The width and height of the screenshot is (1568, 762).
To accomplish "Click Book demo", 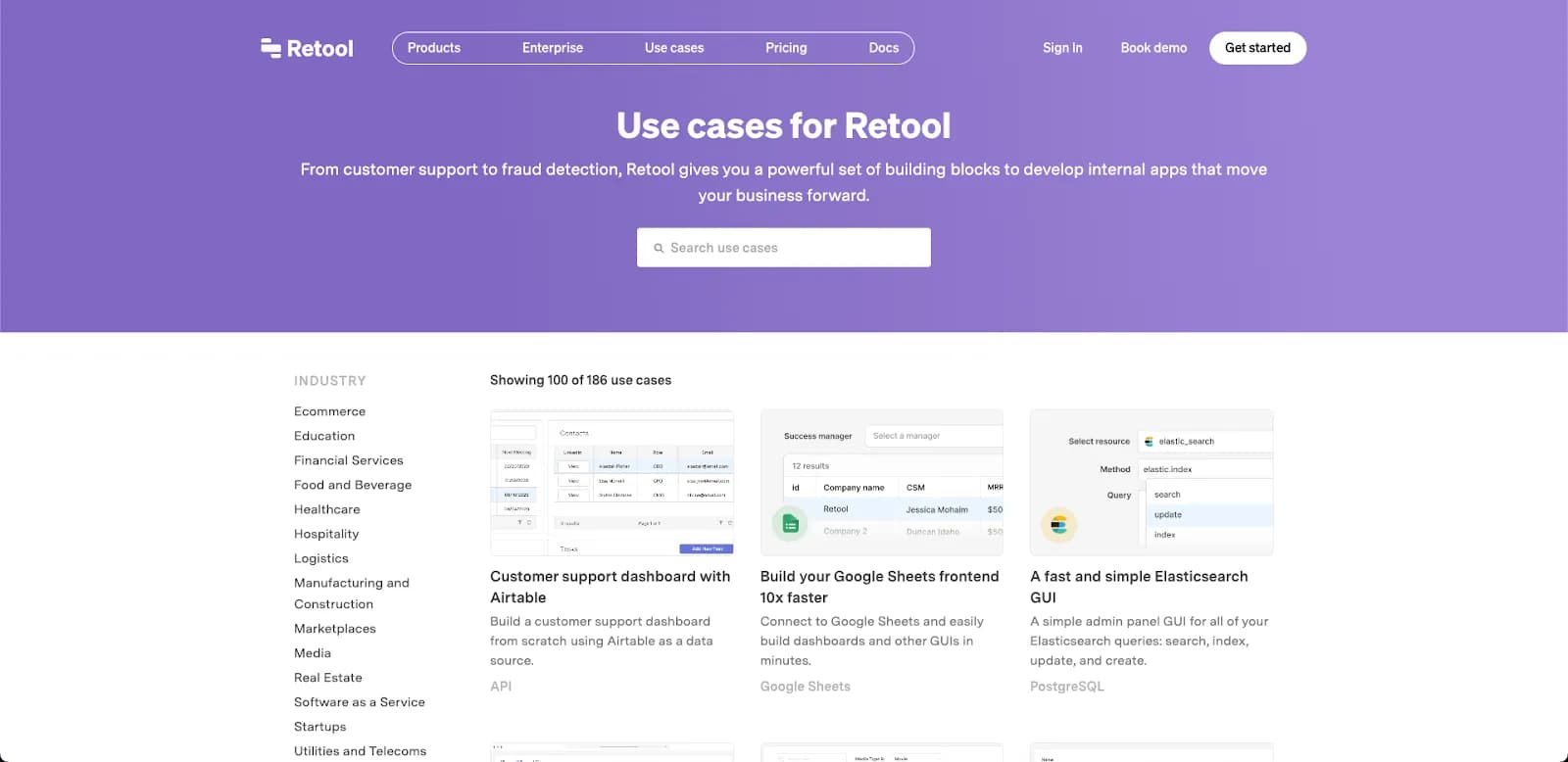I will click(1153, 48).
